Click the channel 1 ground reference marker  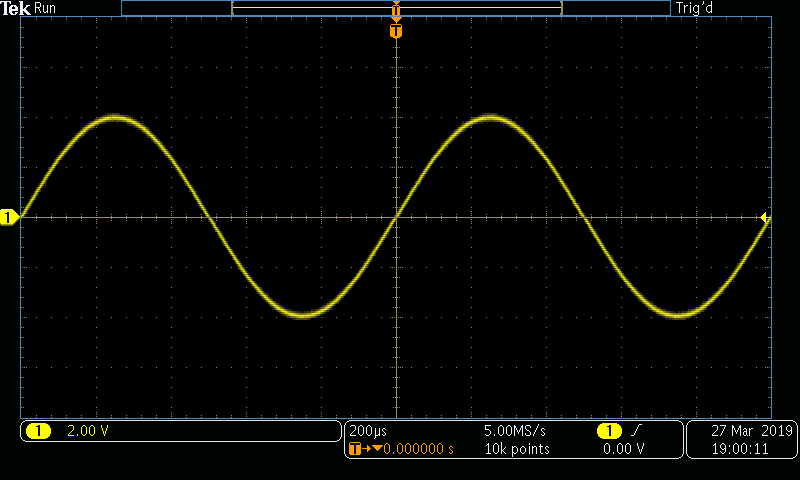[x=9, y=217]
